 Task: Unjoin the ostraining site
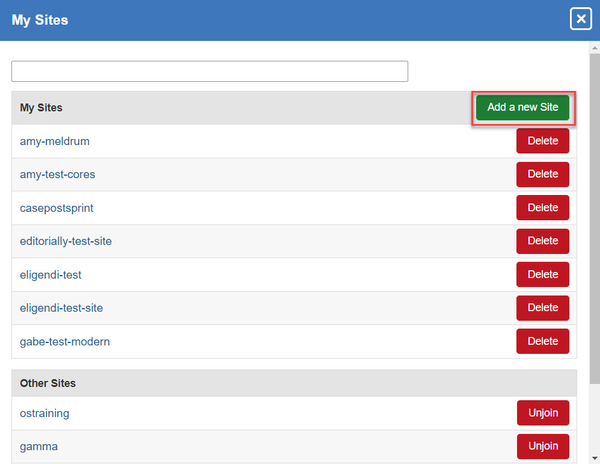pyautogui.click(x=543, y=413)
